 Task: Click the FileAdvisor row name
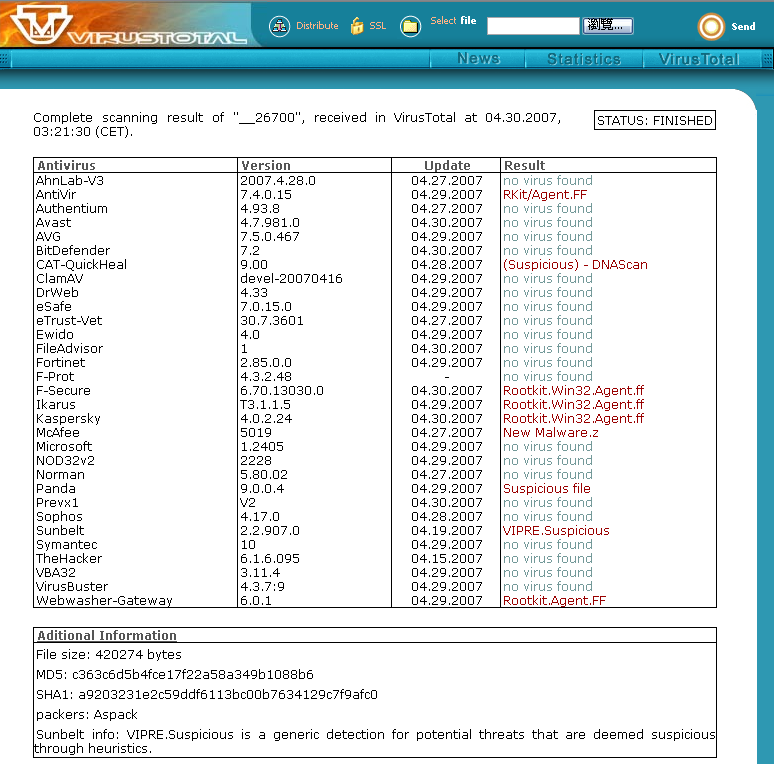coord(69,348)
